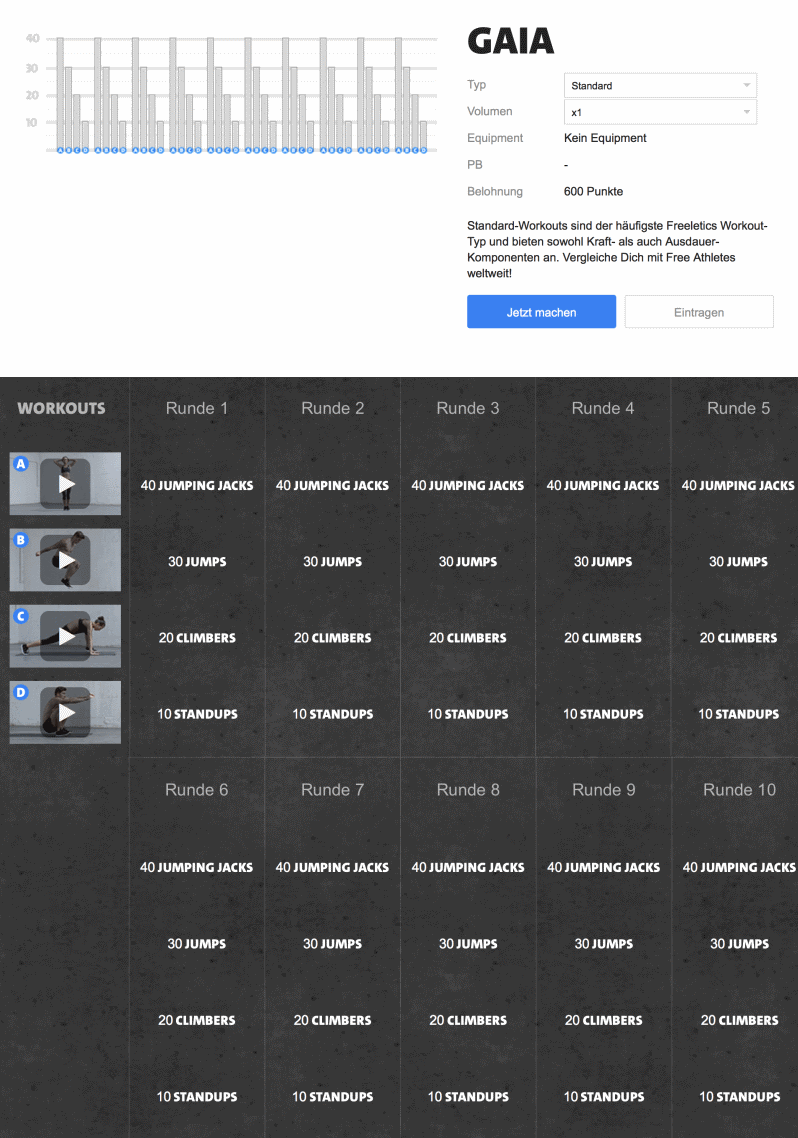Click 20 Climbers in Runde 5
This screenshot has height=1138, width=798.
[x=739, y=638]
